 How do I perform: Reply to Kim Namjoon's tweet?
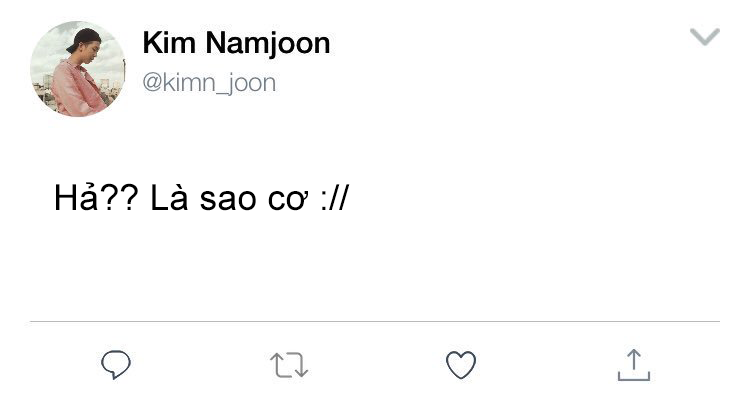(x=117, y=365)
